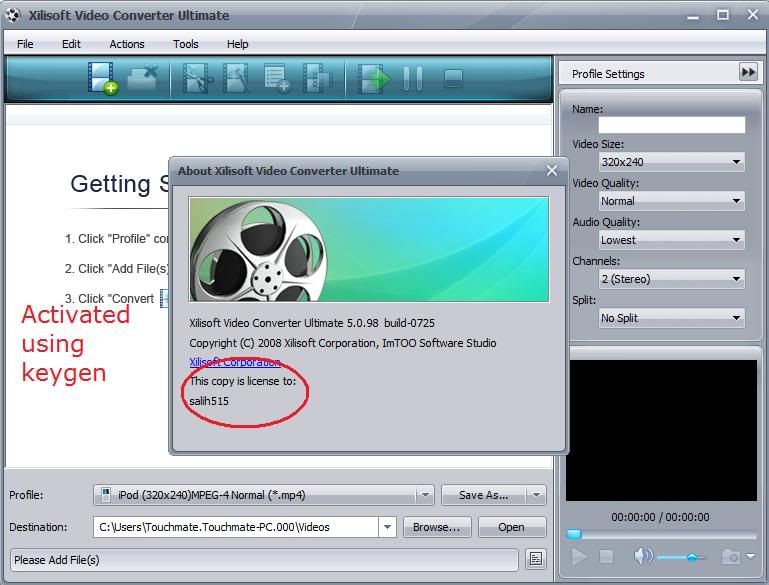Click the Xilisoft Corporation link
Image resolution: width=769 pixels, height=585 pixels.
point(234,362)
